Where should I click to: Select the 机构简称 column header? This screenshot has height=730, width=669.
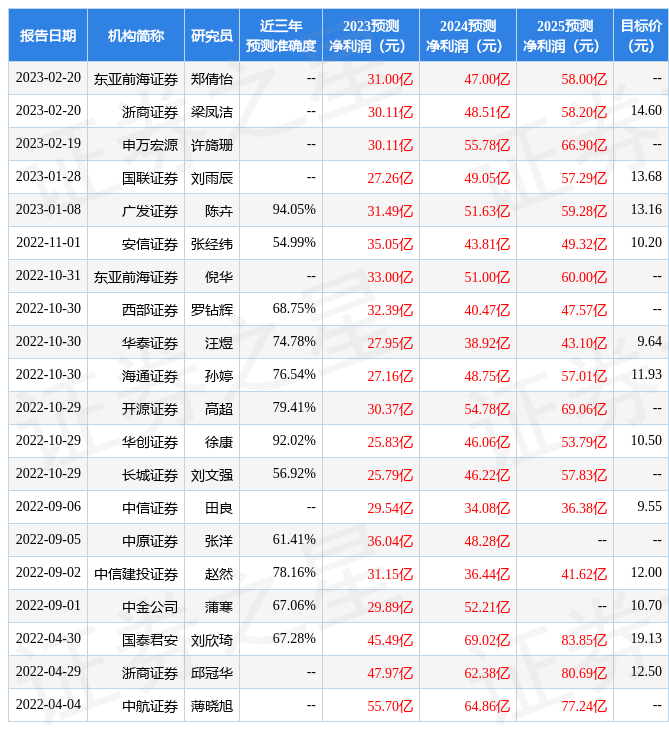pyautogui.click(x=136, y=35)
